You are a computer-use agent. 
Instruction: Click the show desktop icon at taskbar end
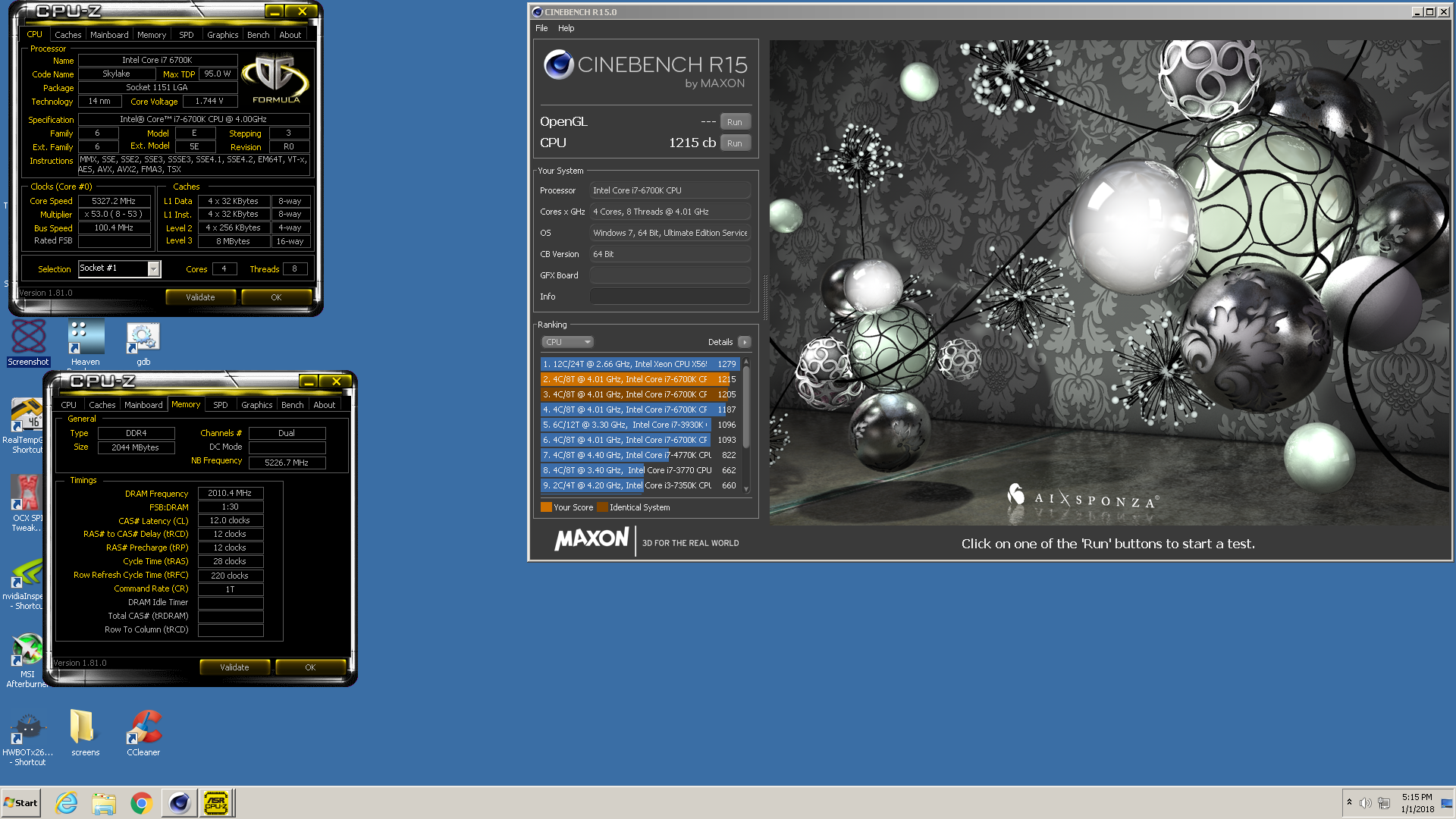click(x=1447, y=803)
